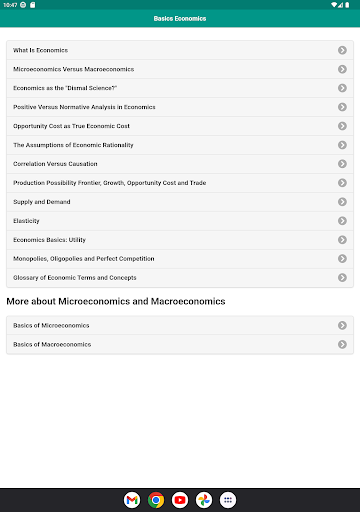Open The Assumptions of Economic Rationality
The image size is (360, 512).
point(180,145)
